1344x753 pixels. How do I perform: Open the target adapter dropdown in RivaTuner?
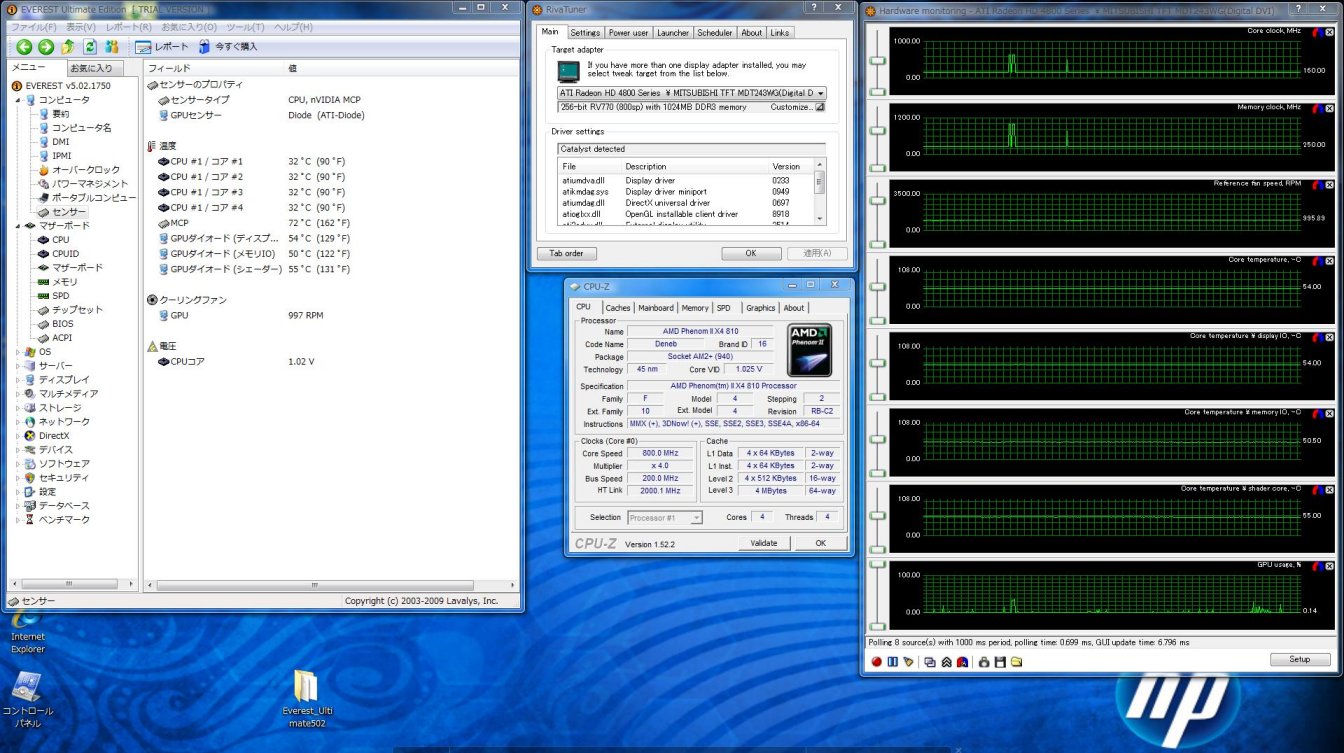(x=821, y=93)
